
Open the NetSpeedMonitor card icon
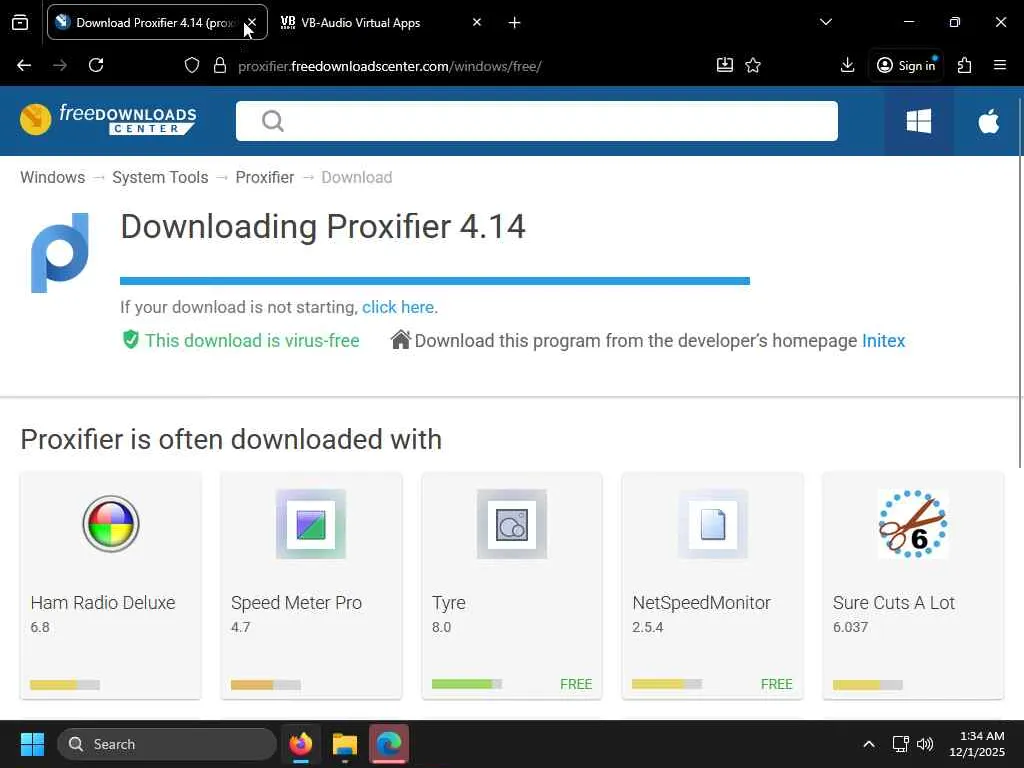coord(712,524)
